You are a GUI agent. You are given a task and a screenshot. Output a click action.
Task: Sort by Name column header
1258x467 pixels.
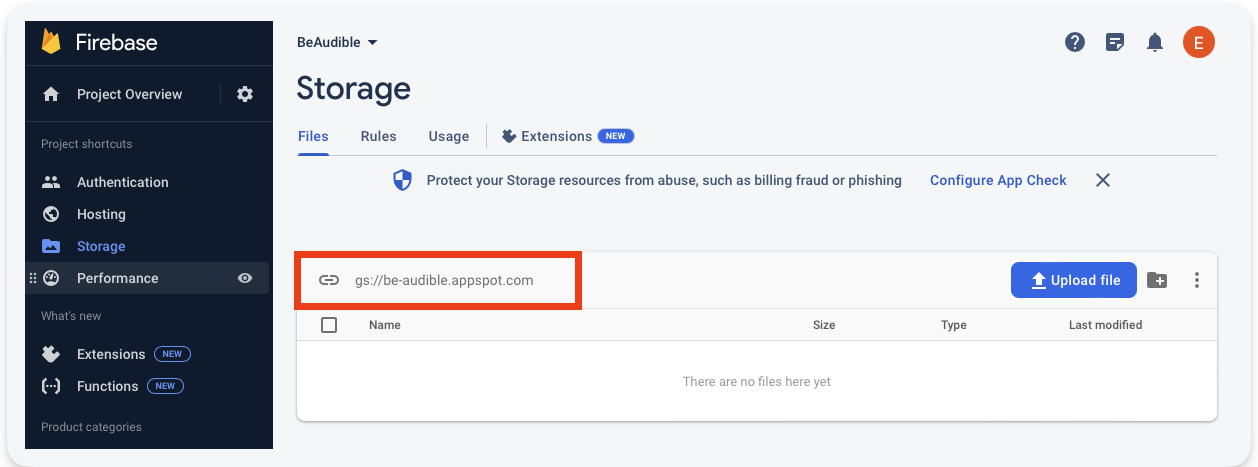(385, 325)
